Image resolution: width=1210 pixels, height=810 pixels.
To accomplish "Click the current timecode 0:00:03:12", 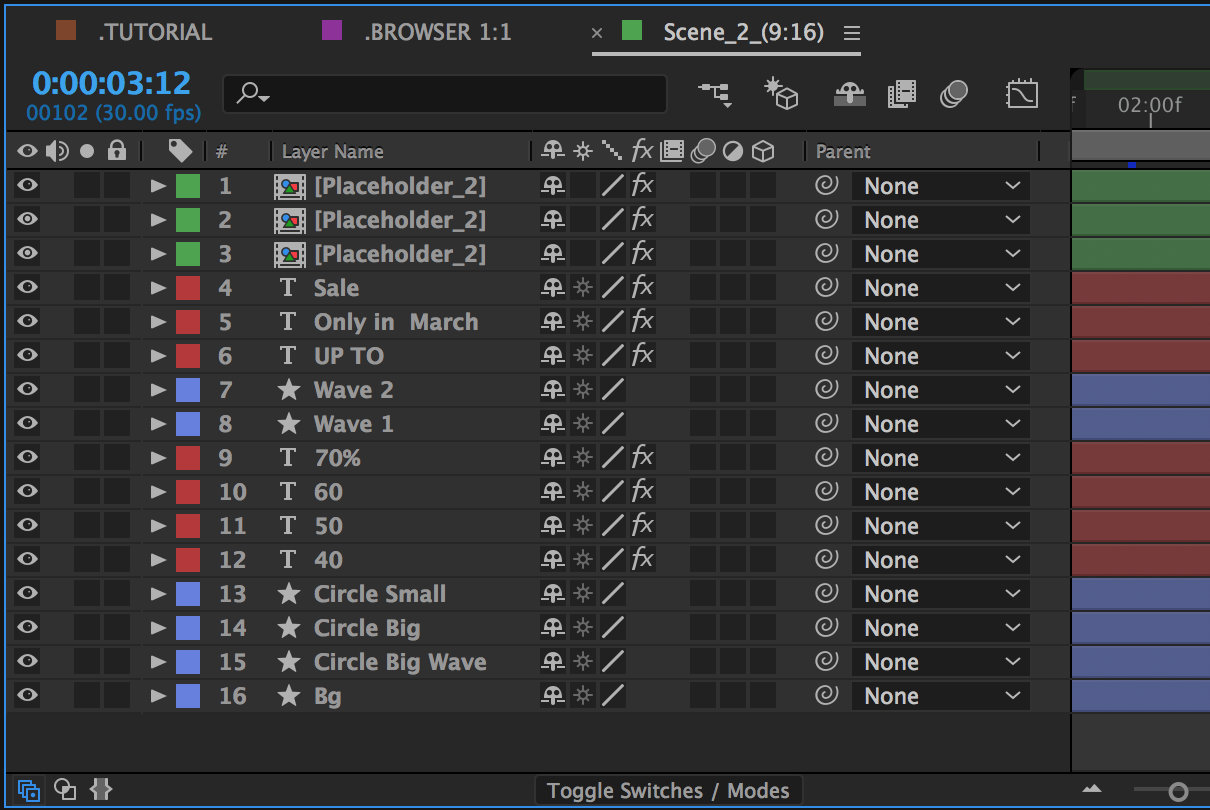I will coord(111,83).
